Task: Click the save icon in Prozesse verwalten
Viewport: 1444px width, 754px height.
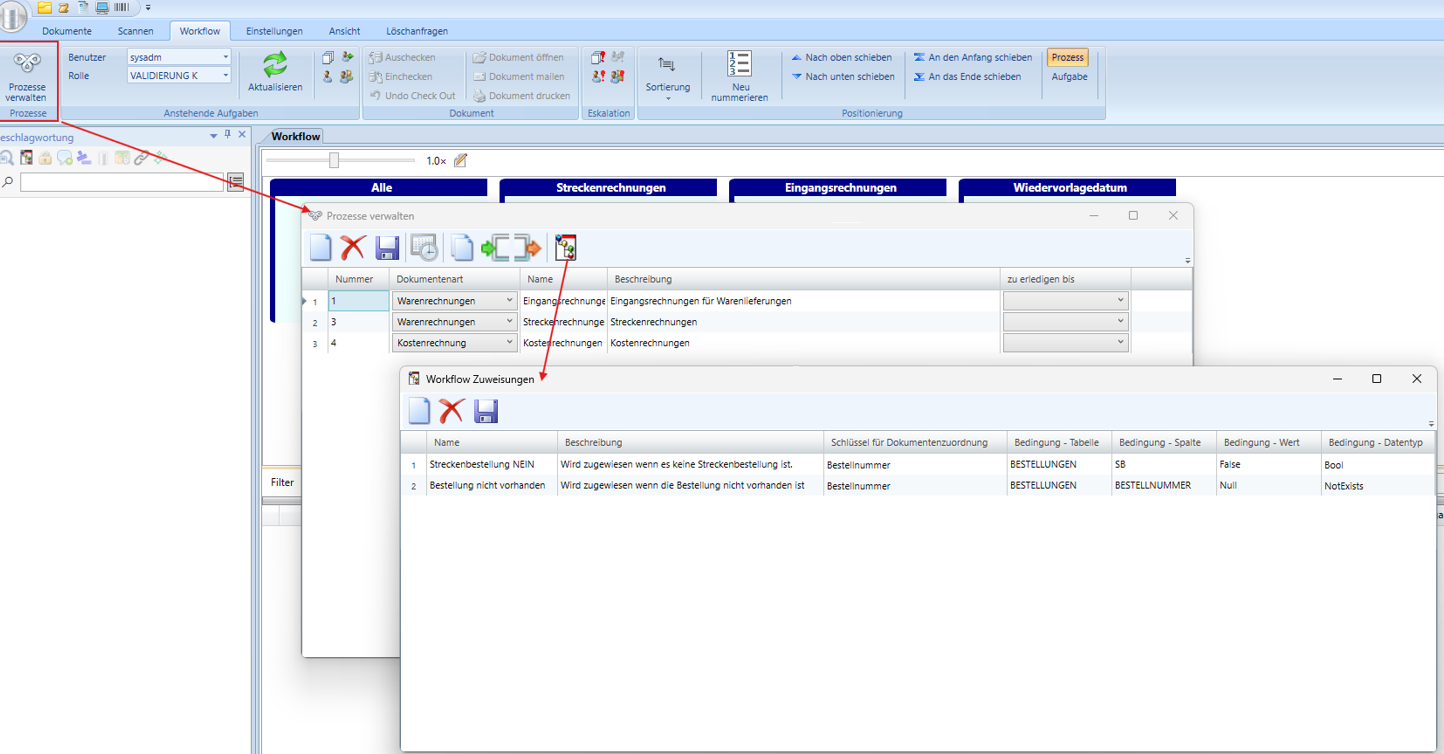Action: coord(387,247)
